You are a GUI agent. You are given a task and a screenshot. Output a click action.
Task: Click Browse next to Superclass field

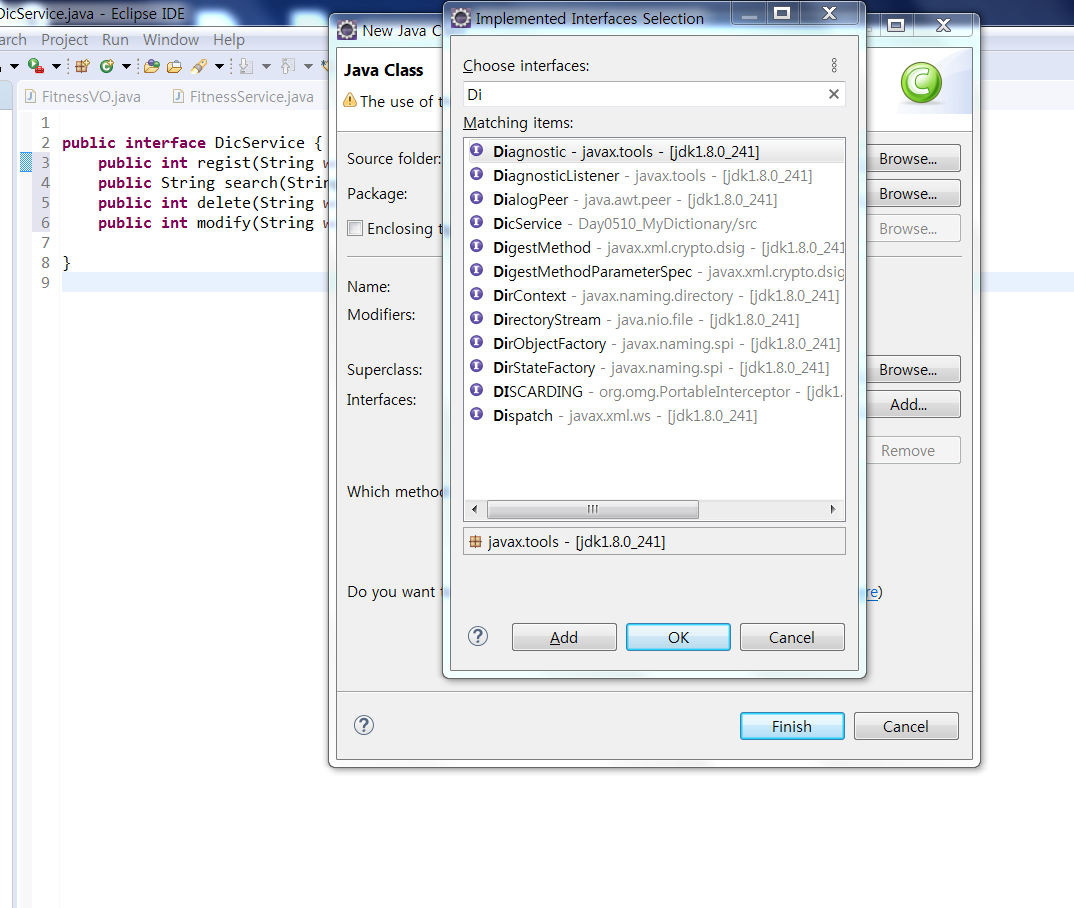[x=913, y=369]
